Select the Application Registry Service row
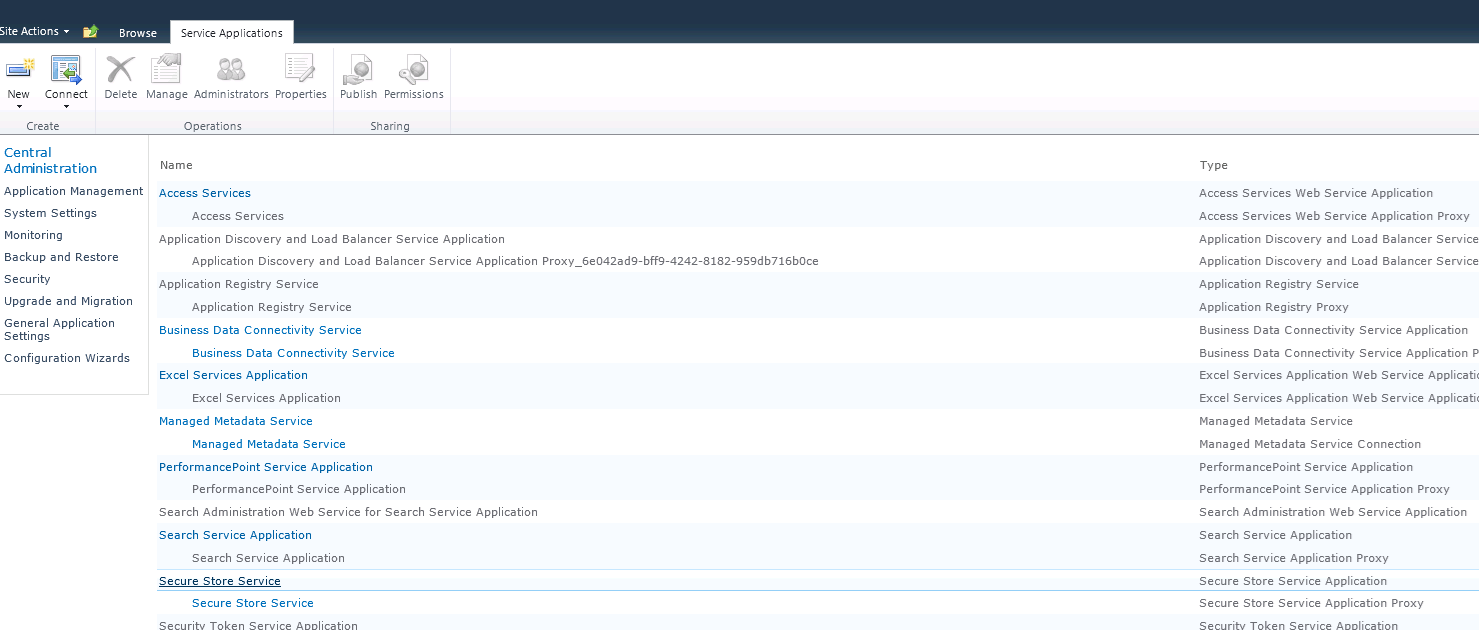 point(238,284)
